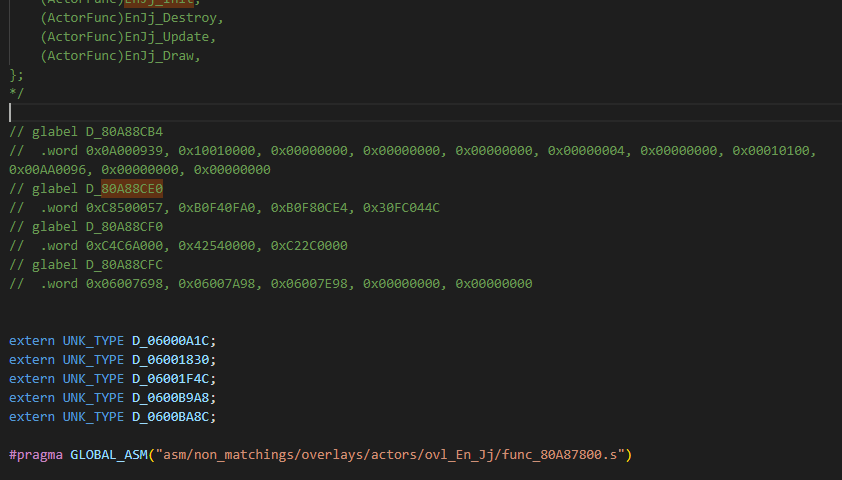The width and height of the screenshot is (842, 480).
Task: Click the D_06000A1C extern symbol
Action: point(173,341)
